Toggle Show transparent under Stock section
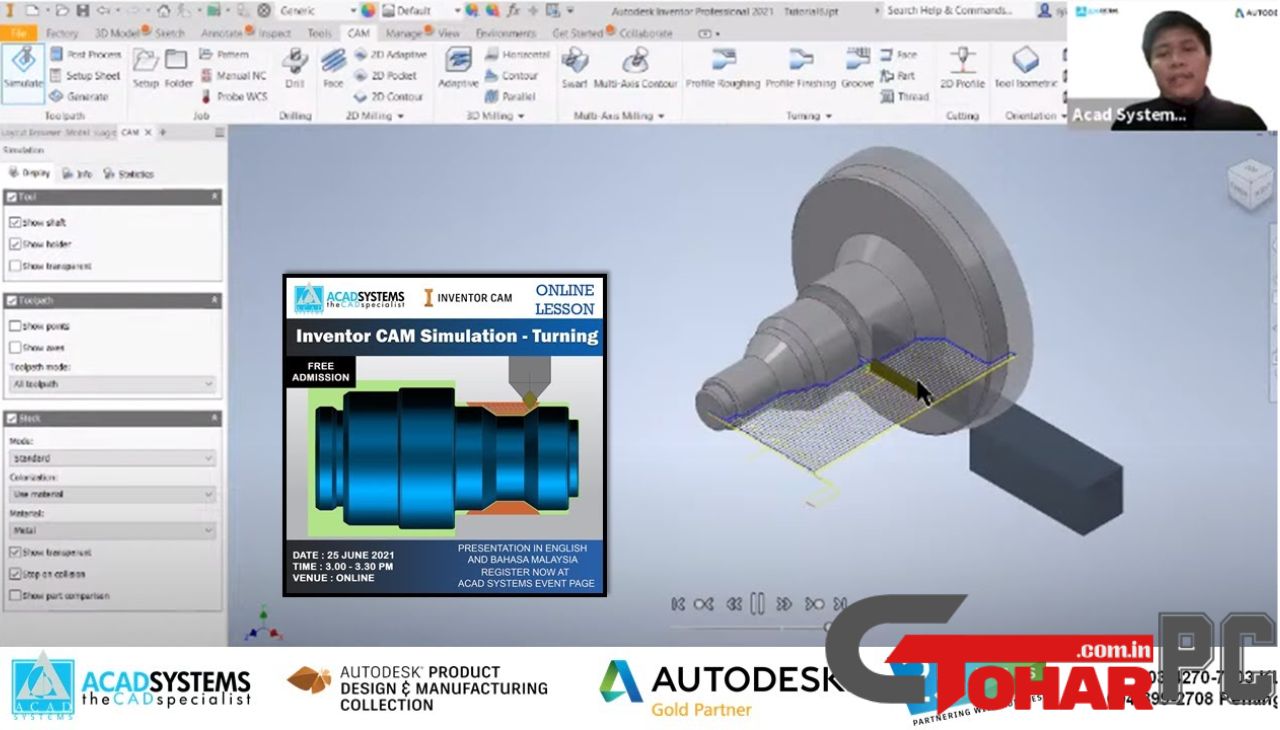1280x730 pixels. click(15, 552)
